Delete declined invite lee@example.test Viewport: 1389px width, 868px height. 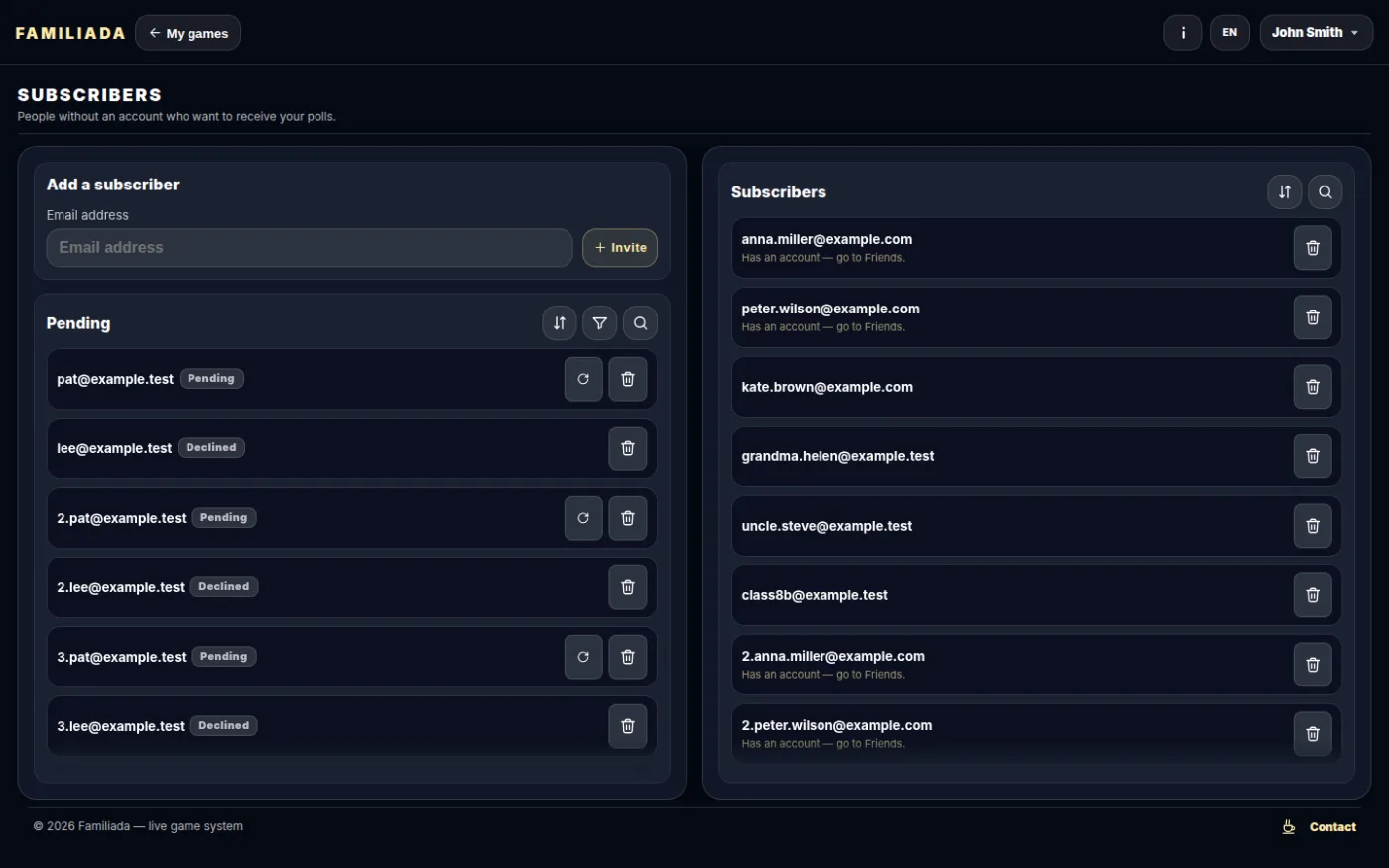628,448
